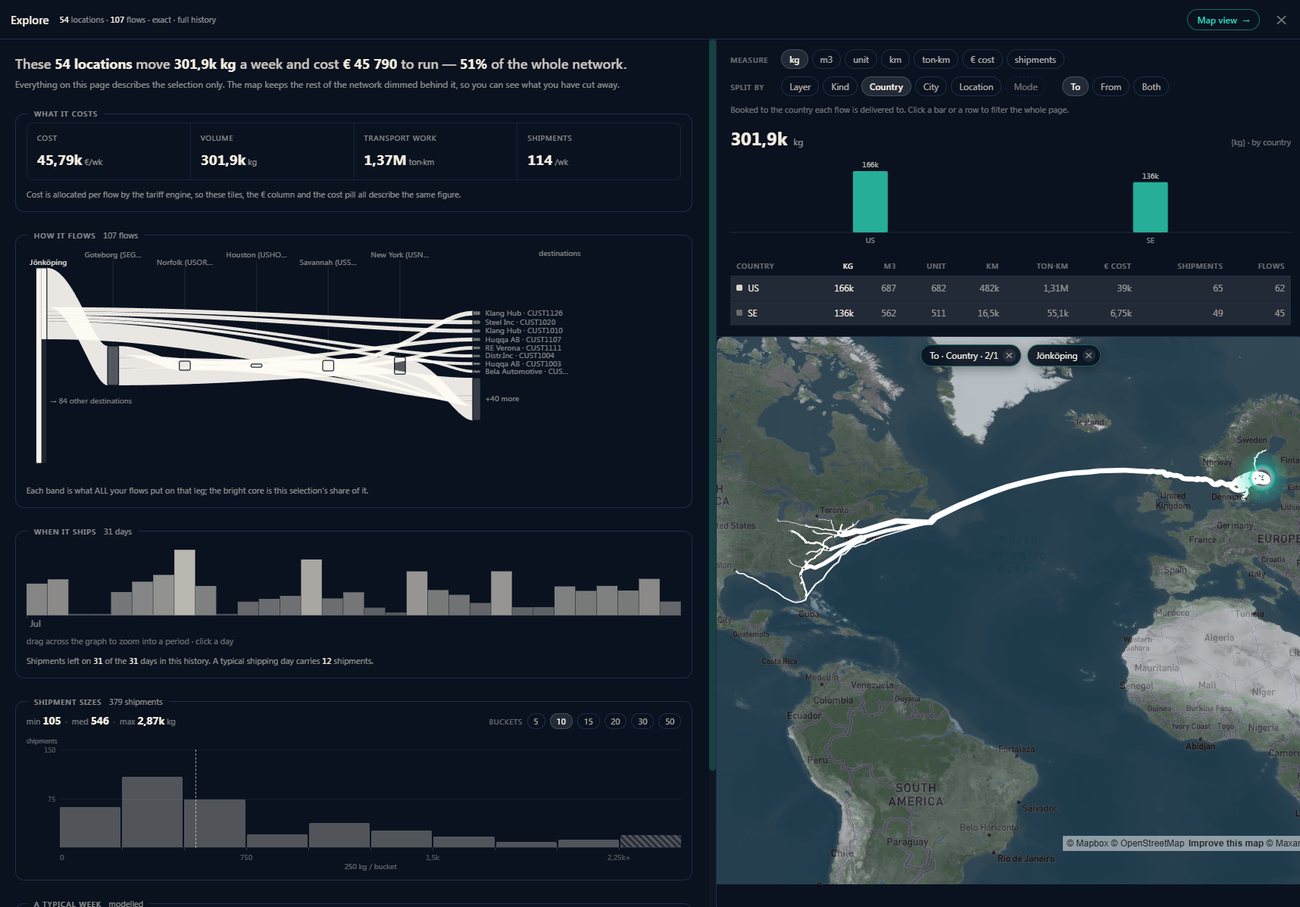Split by Kind
The image size is (1300, 907).
(x=840, y=87)
